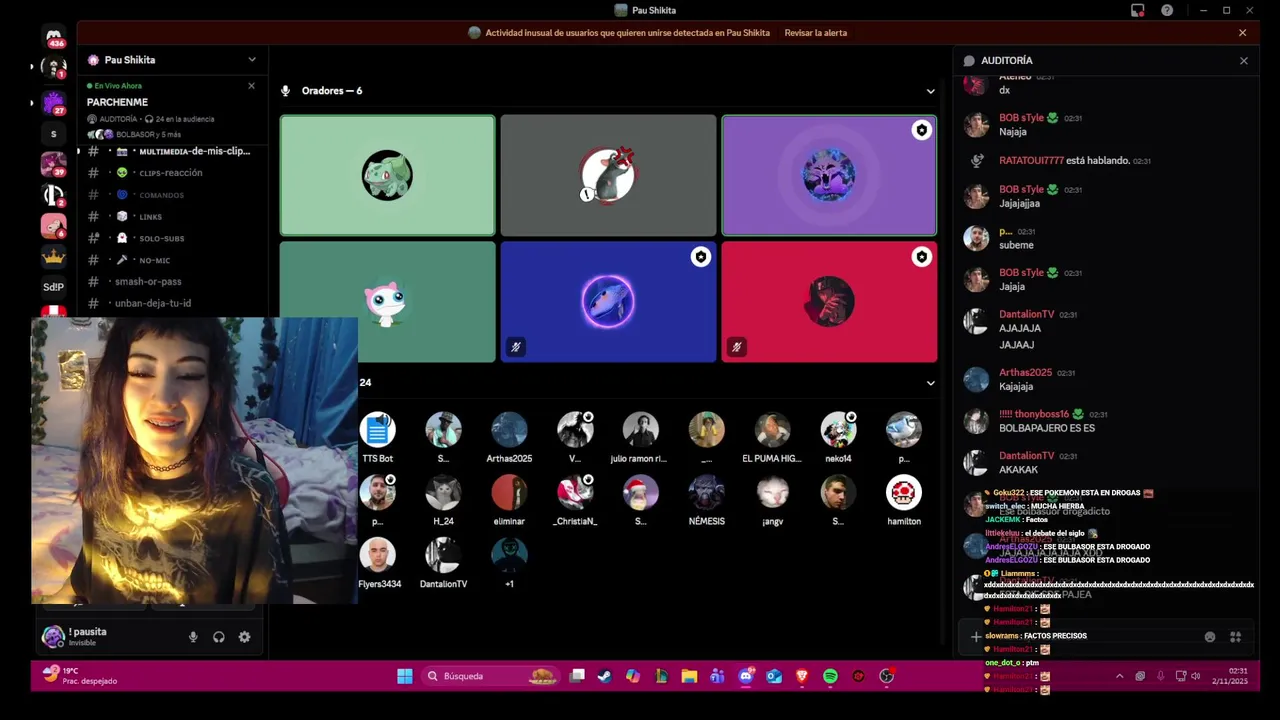1280x720 pixels.
Task: Open Spotify from the taskbar
Action: pos(830,676)
